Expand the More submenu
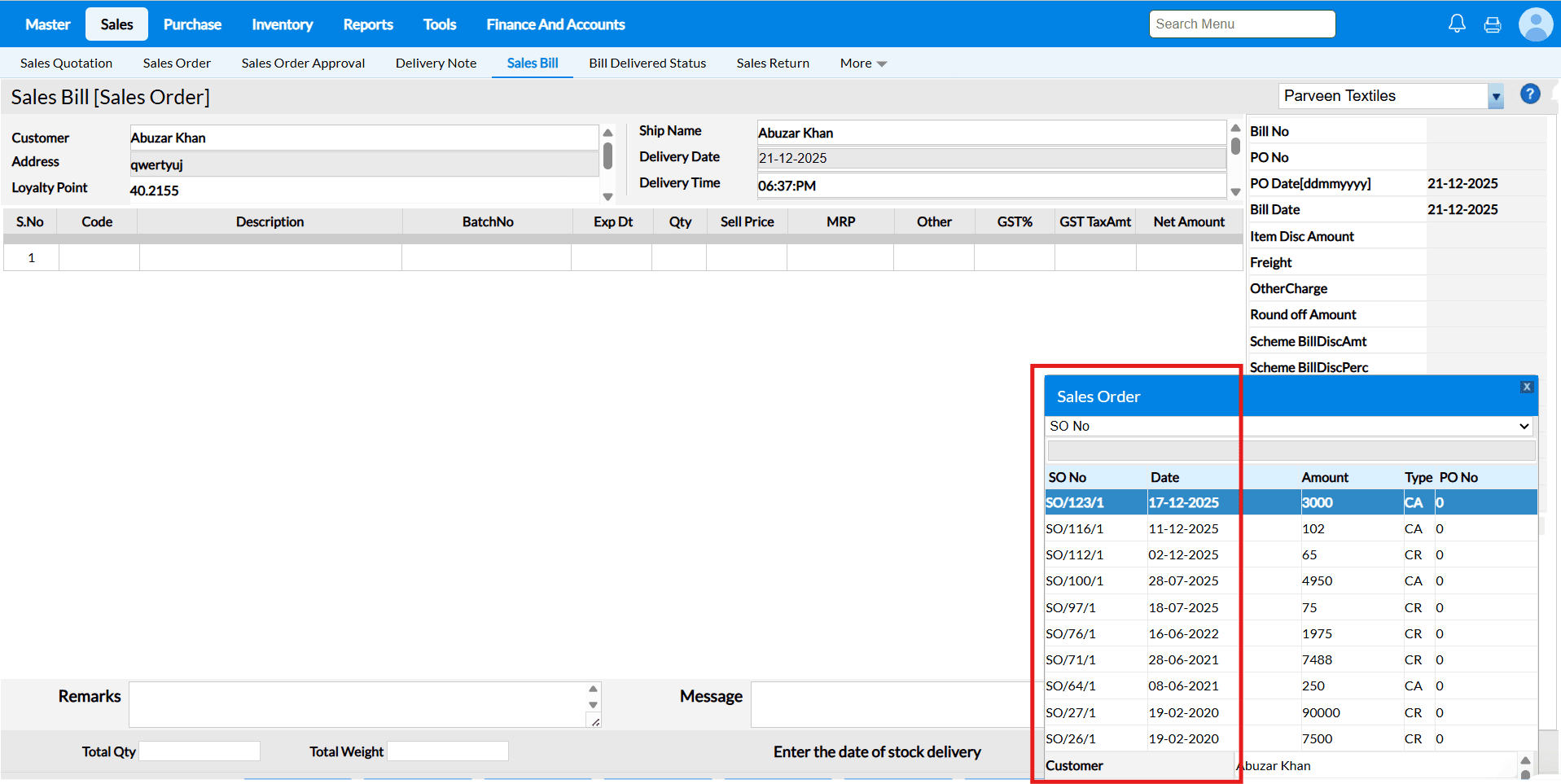The height and width of the screenshot is (784, 1561). pos(863,64)
